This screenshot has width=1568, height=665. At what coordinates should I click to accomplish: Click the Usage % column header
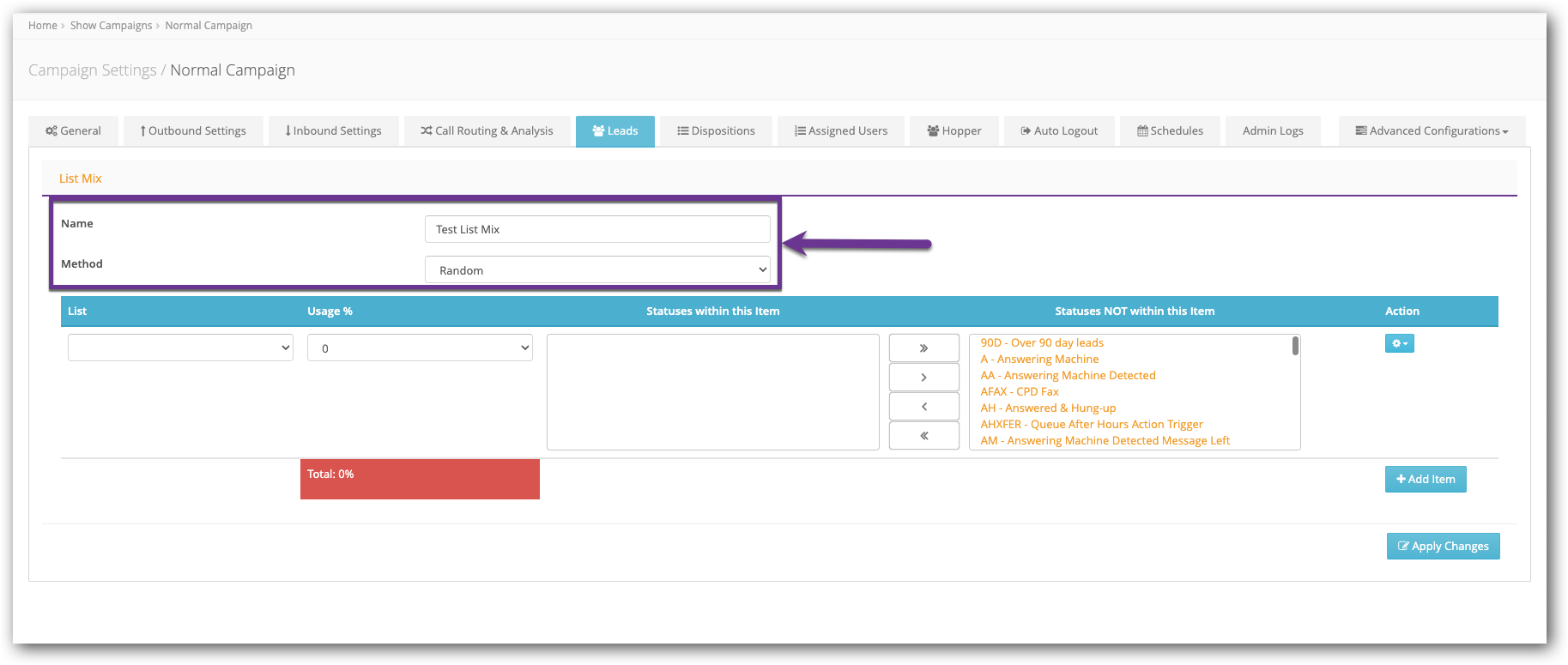tap(330, 311)
